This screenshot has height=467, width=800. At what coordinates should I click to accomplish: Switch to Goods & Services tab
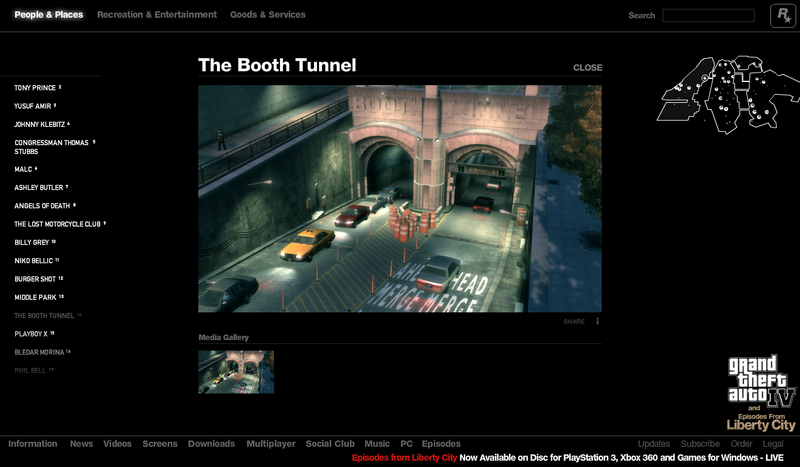tap(268, 15)
